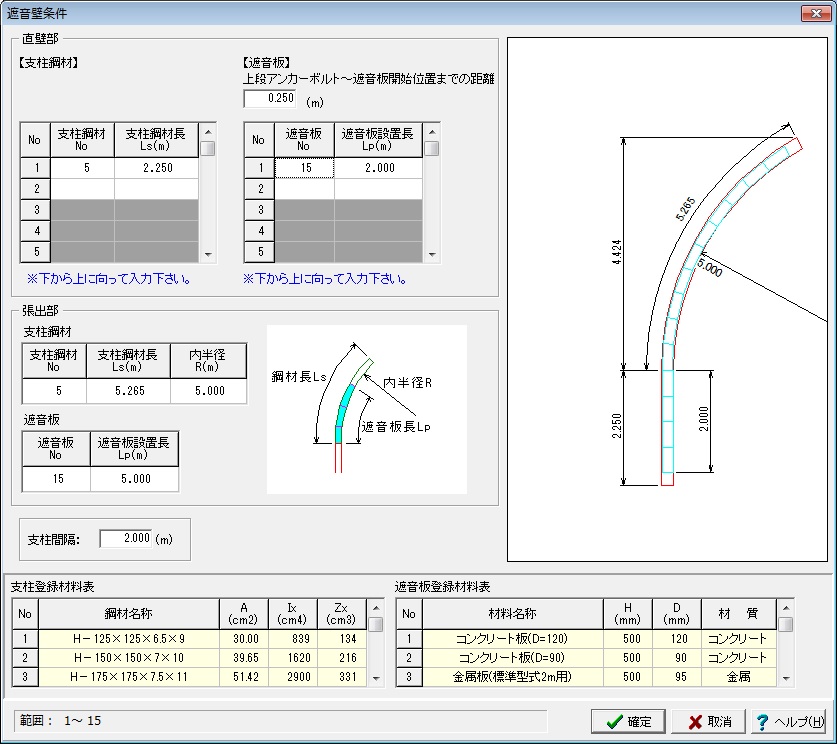837x744 pixels.
Task: Select 支柱鋼材 No cell value 5 in row 1
Action: click(82, 168)
